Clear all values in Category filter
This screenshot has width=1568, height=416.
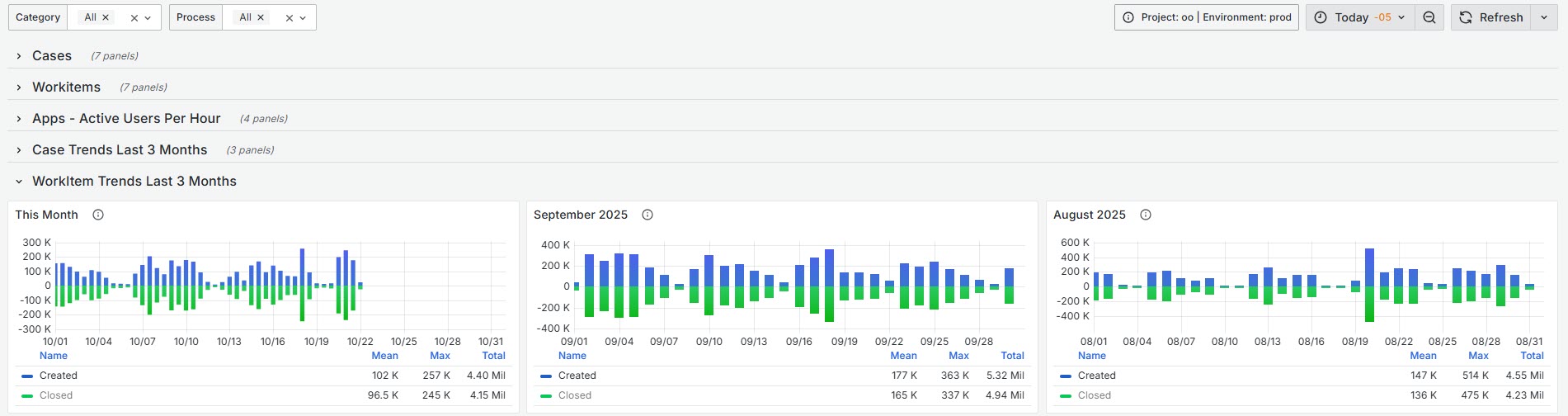(x=134, y=17)
